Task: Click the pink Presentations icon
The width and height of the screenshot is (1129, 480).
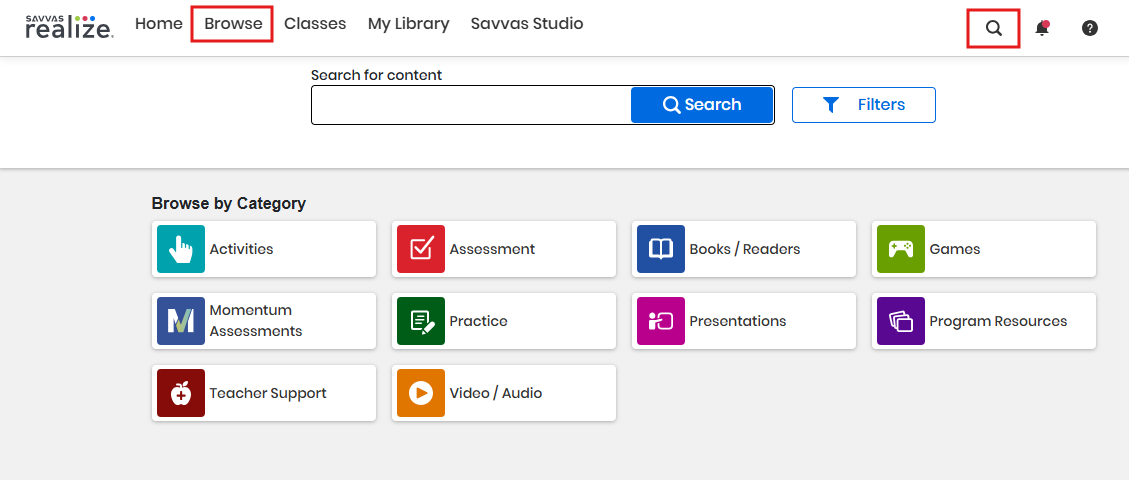Action: coord(661,321)
